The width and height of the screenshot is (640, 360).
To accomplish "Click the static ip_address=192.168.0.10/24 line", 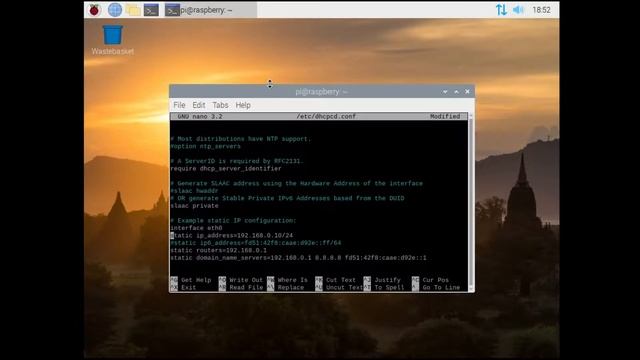I will [231, 236].
